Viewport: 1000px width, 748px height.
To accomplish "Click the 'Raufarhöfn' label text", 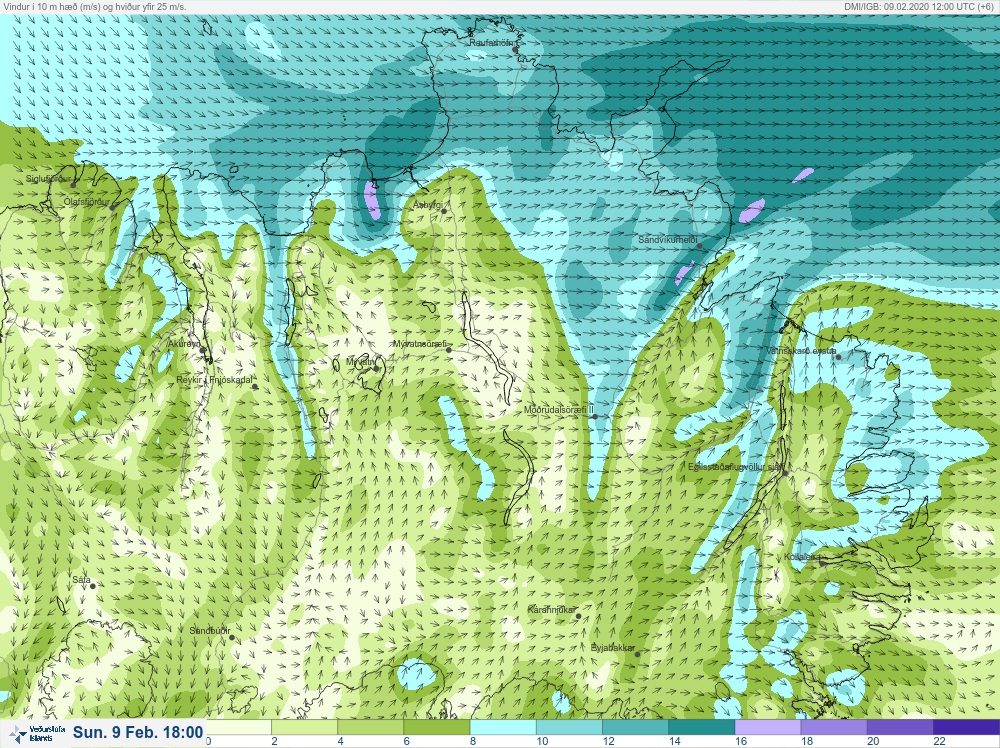I will (492, 43).
